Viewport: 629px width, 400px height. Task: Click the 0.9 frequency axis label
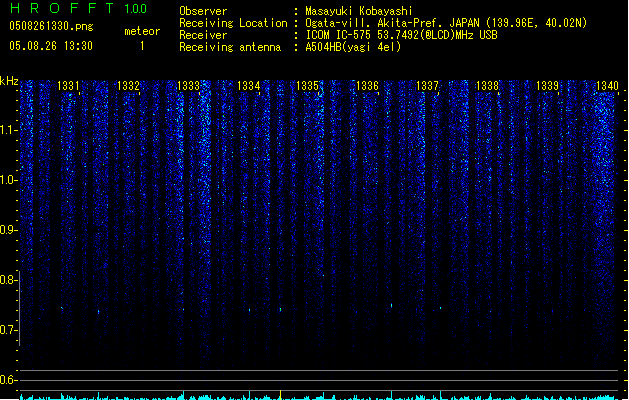(8, 230)
